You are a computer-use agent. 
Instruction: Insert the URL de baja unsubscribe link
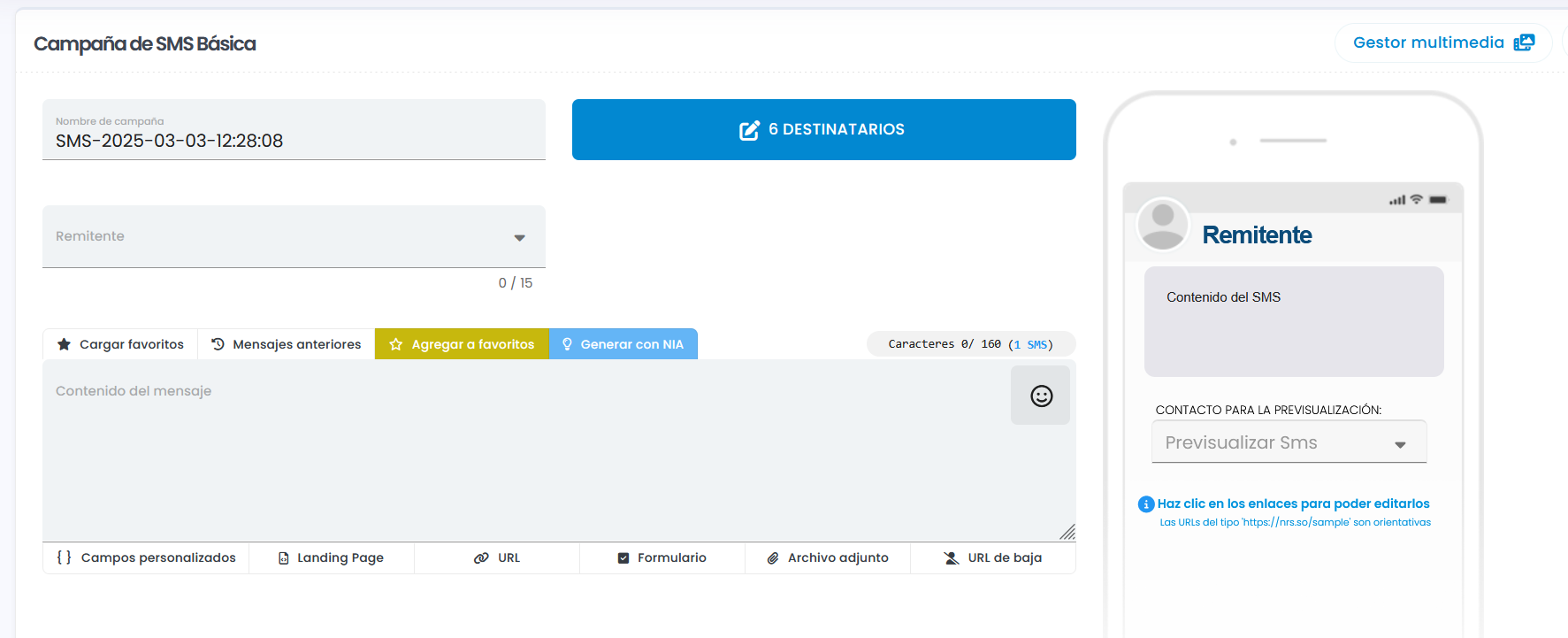pos(992,558)
